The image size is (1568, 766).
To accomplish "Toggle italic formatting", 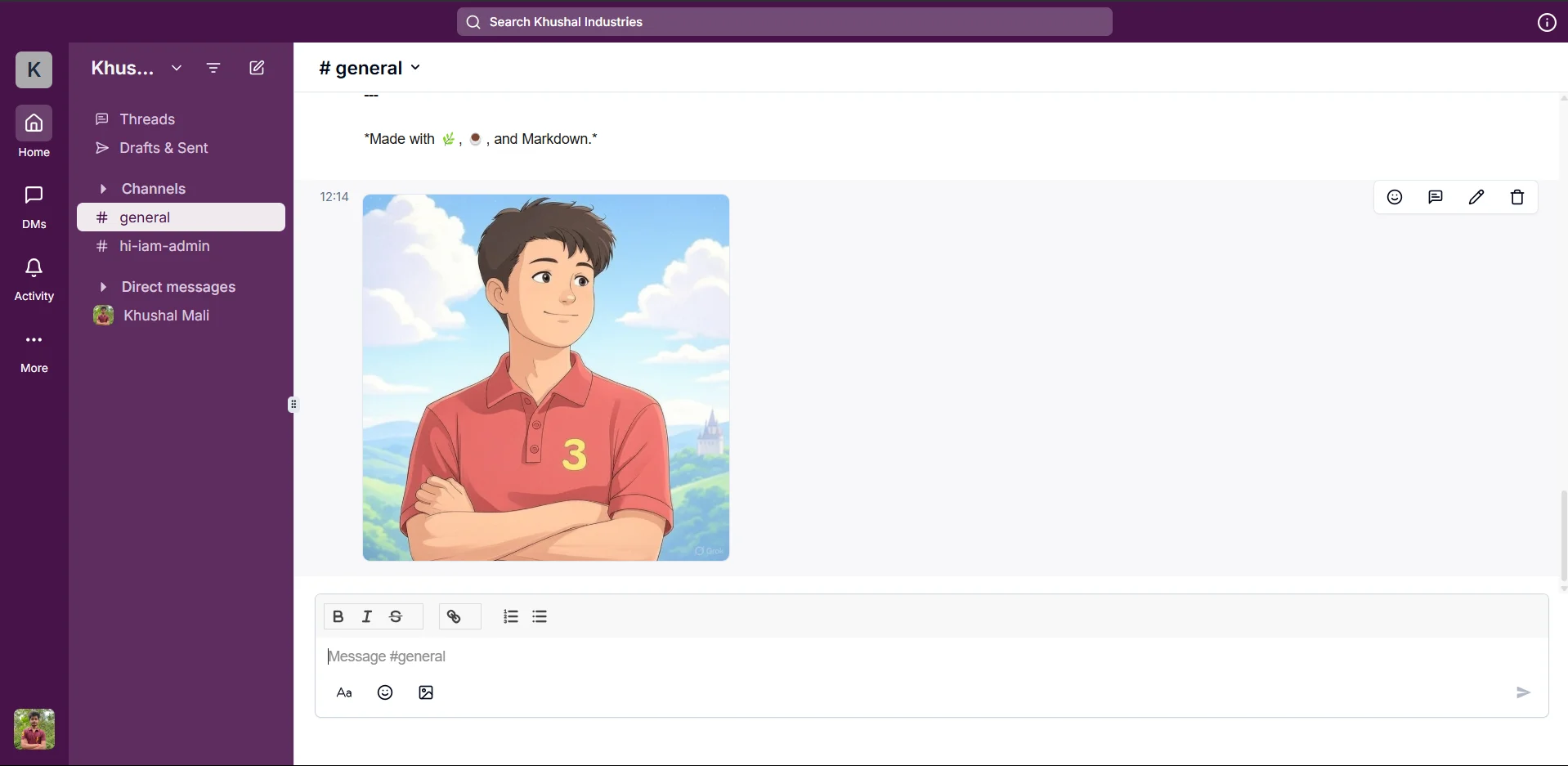I will 367,617.
